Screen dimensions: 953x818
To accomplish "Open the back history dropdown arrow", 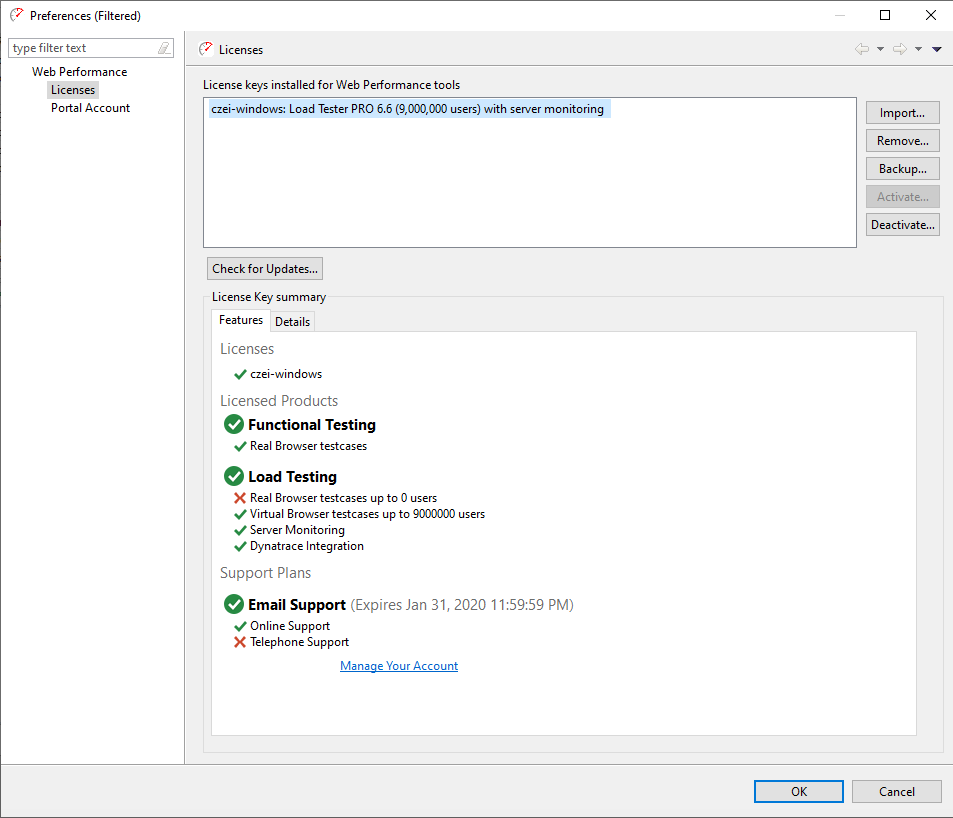I will (880, 49).
